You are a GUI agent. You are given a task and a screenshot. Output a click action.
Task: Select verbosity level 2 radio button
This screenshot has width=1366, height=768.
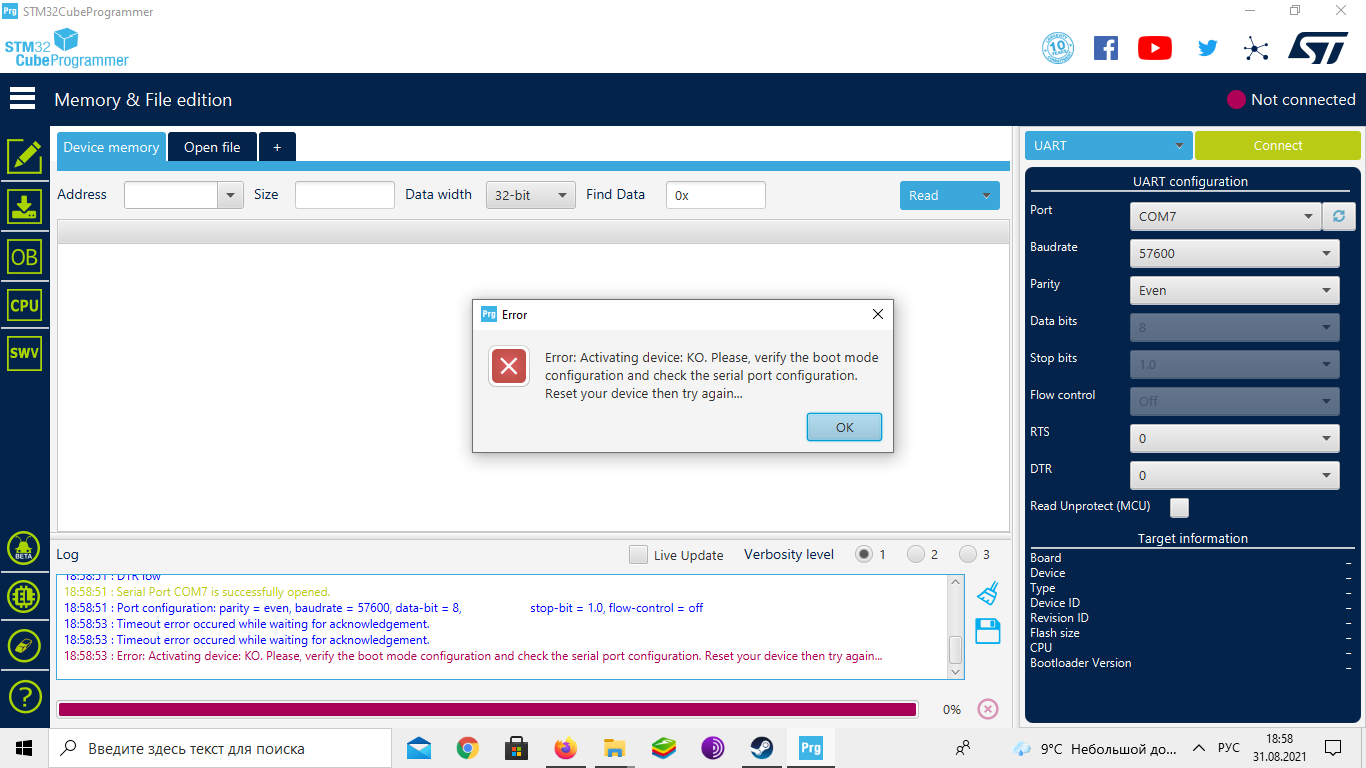[915, 554]
